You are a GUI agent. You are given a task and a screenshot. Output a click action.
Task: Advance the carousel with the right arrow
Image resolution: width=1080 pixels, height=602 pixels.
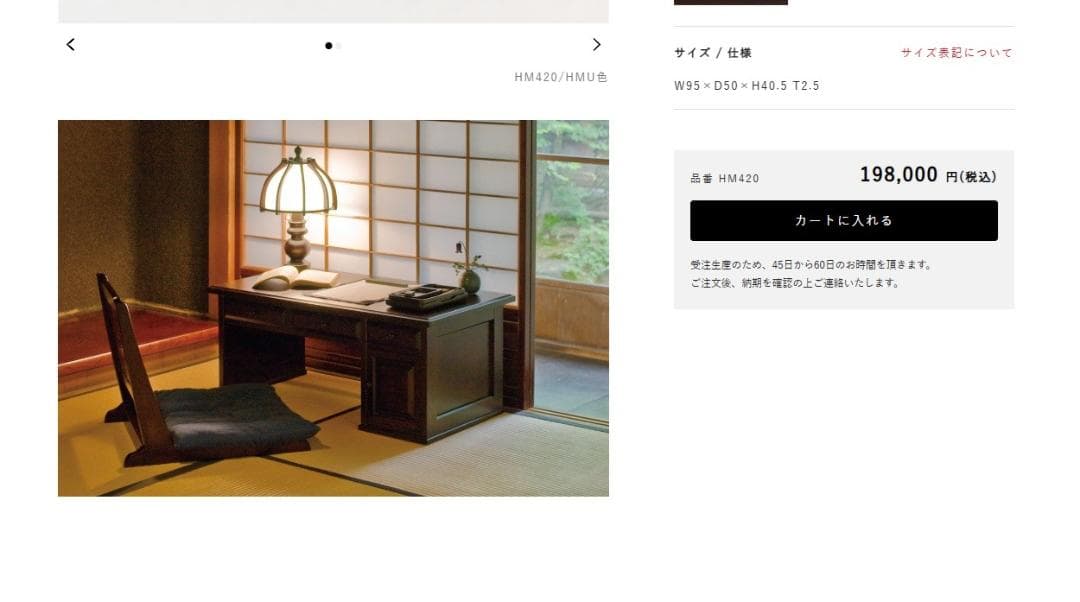pos(596,45)
